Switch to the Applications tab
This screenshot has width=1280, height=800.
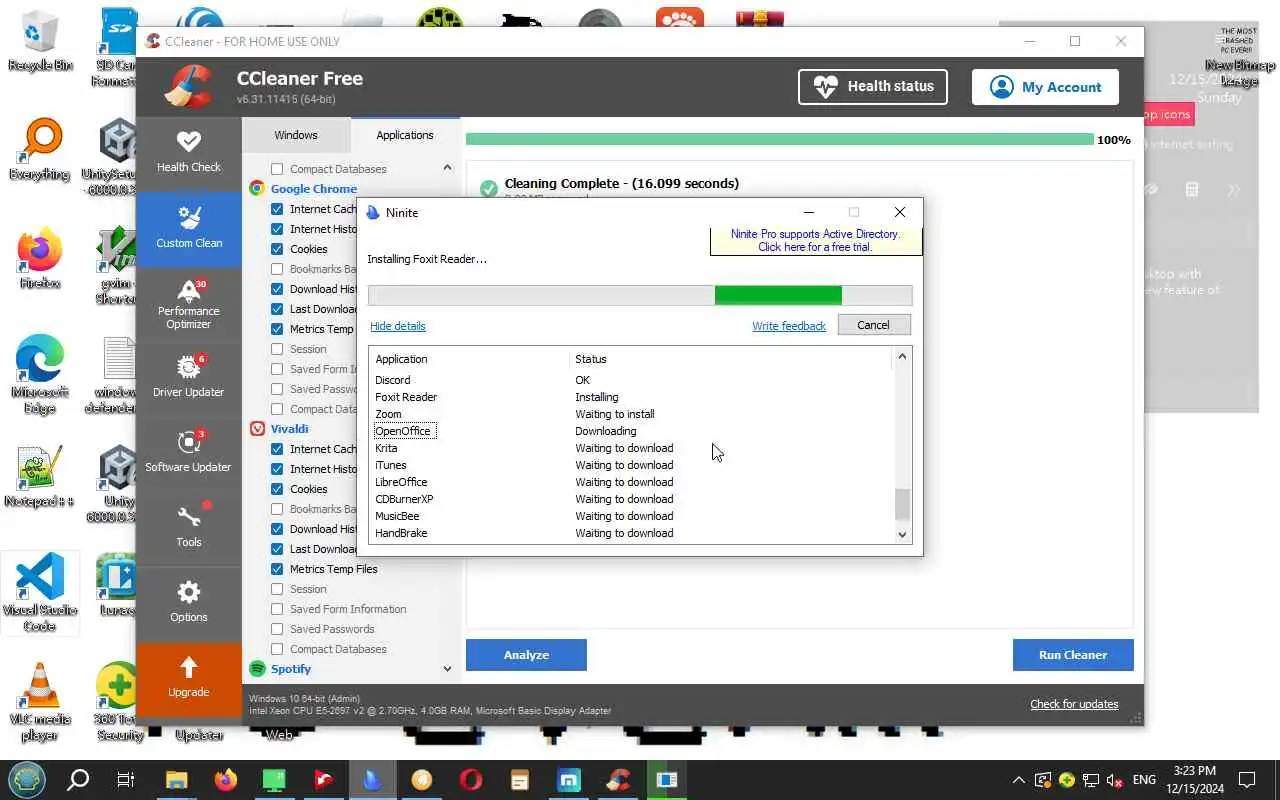[x=405, y=135]
